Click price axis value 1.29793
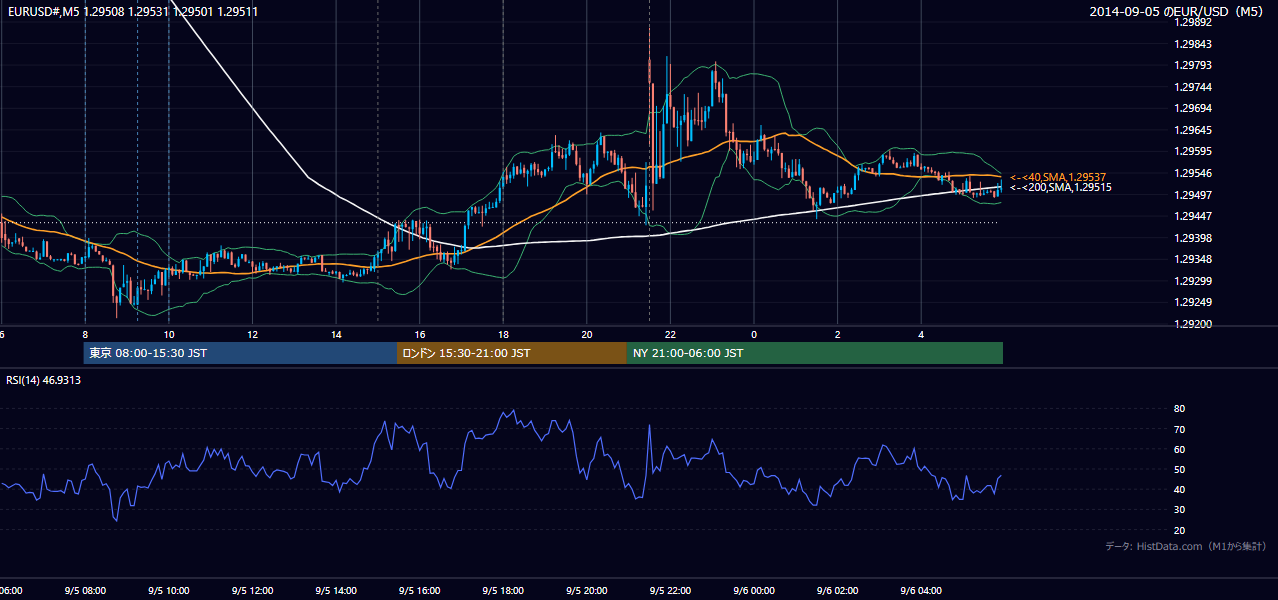This screenshot has width=1278, height=600. (x=1192, y=65)
